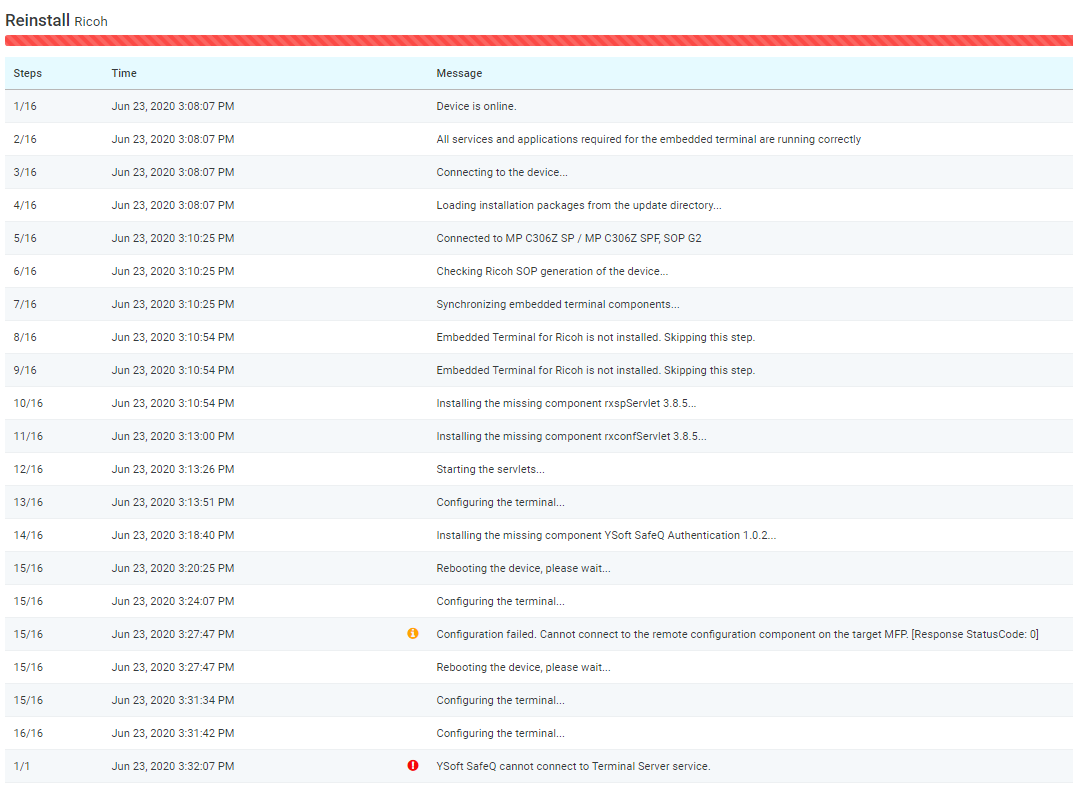The height and width of the screenshot is (796, 1073).
Task: Click the Installing rxspServlet row at step 10/16
Action: (536, 403)
